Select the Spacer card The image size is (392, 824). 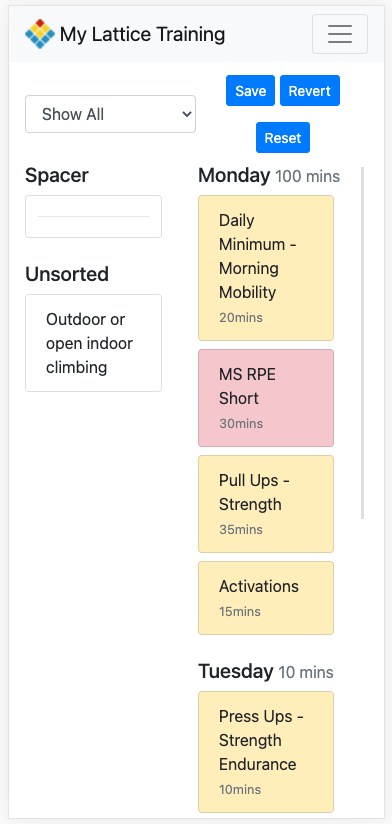[94, 217]
